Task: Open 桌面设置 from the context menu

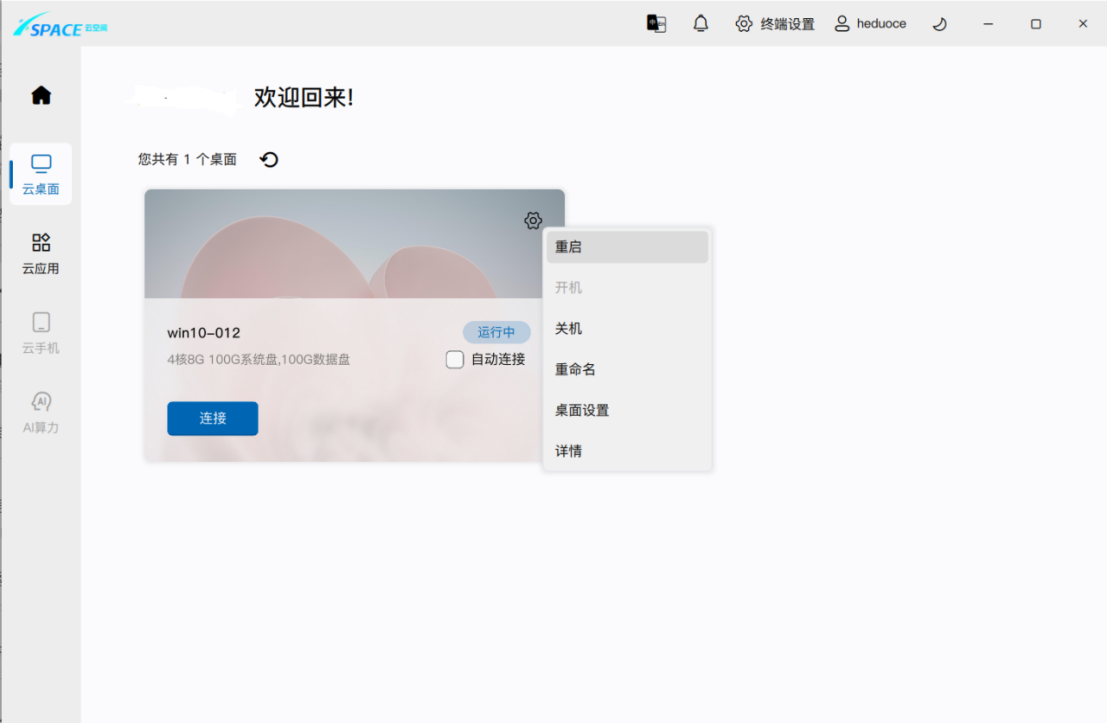Action: click(627, 410)
